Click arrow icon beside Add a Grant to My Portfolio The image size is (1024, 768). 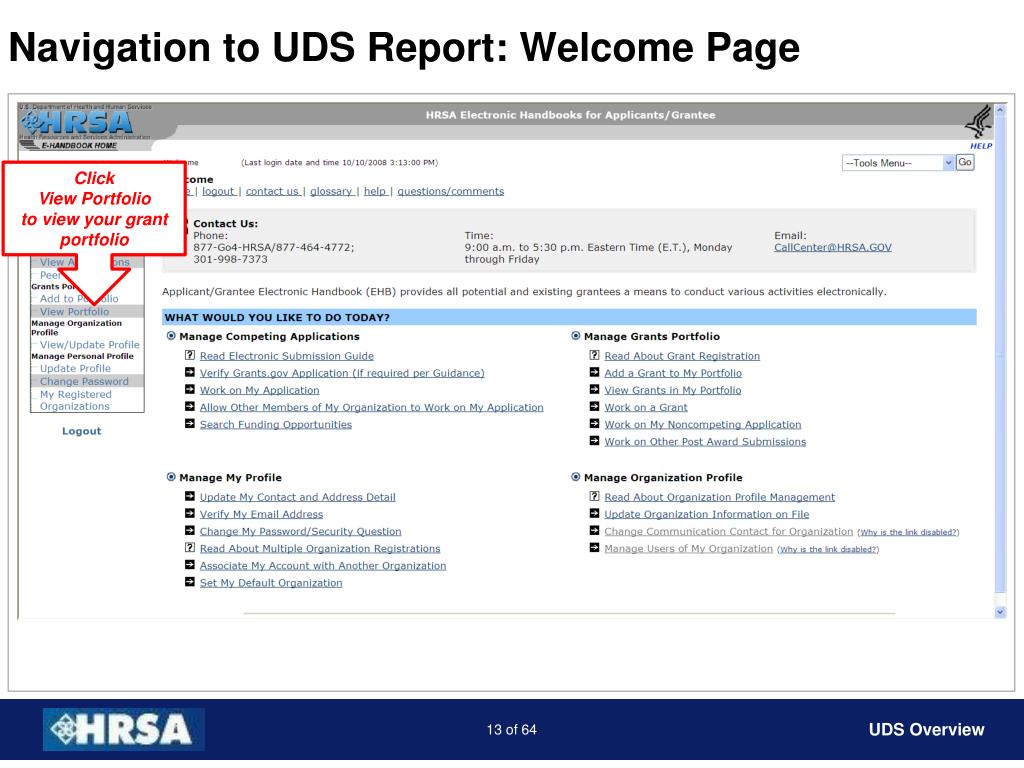(x=594, y=372)
